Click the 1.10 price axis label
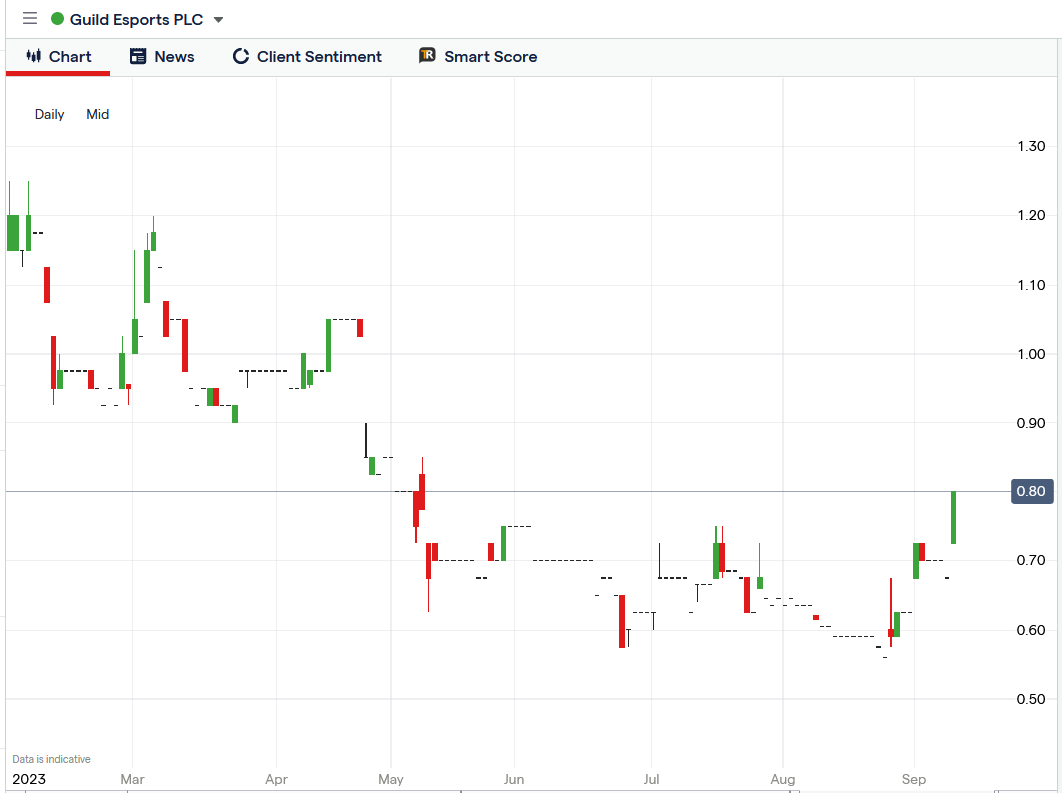The height and width of the screenshot is (793, 1062). [1031, 285]
